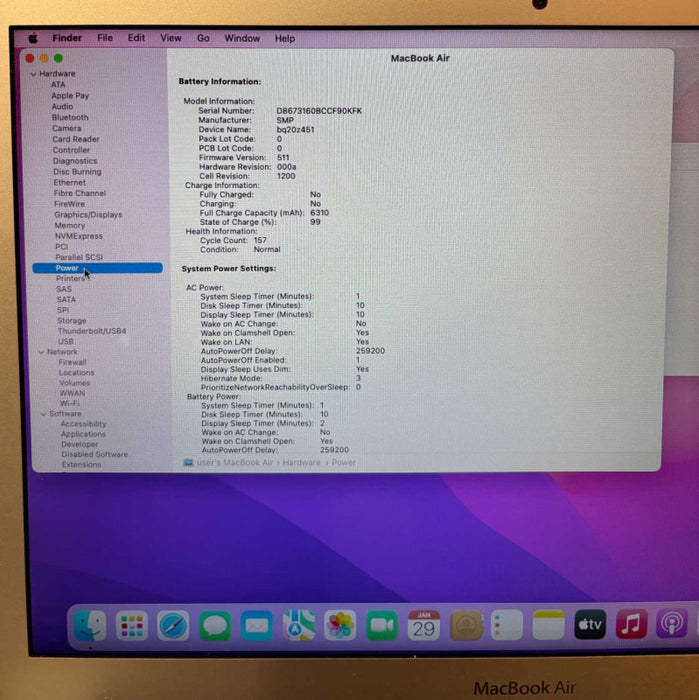Open Reminders app in Dock
The width and height of the screenshot is (699, 700).
[507, 625]
